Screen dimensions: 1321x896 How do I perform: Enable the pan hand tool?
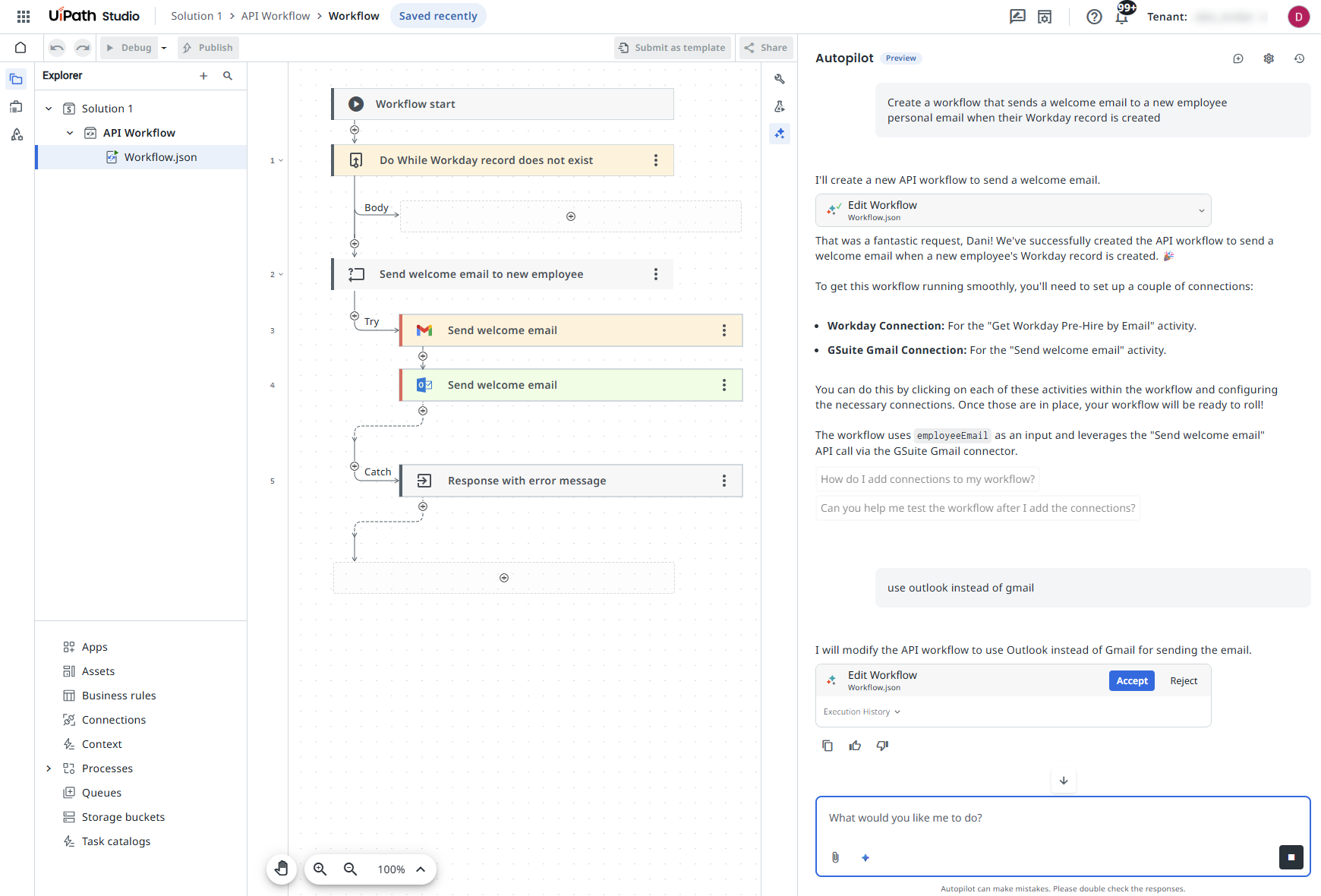point(282,869)
